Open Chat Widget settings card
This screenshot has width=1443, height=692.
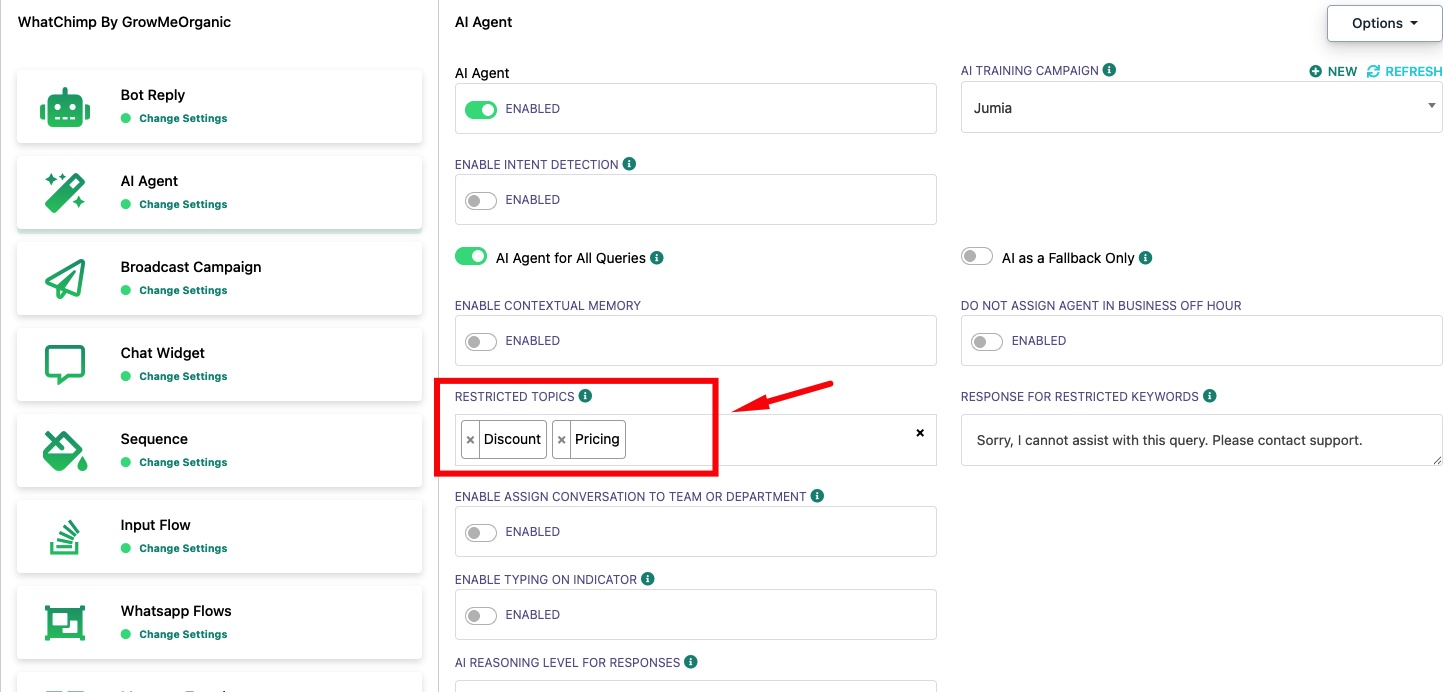(219, 365)
